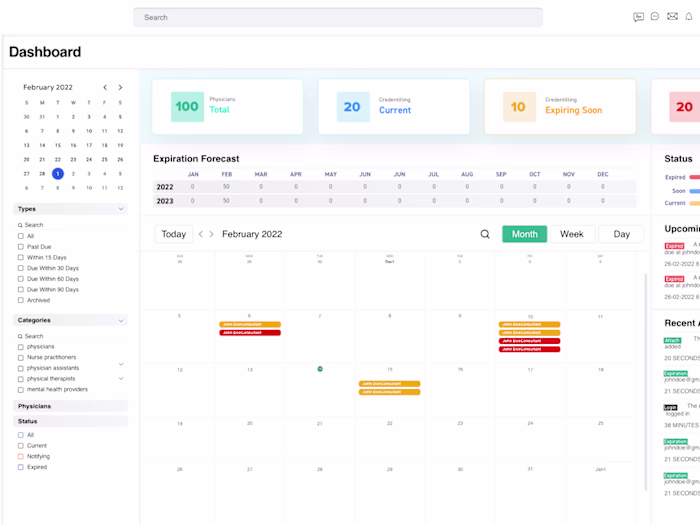Screen dimensions: 700x525
Task: Click the Attach tag in Recent activity
Action: 672,341
